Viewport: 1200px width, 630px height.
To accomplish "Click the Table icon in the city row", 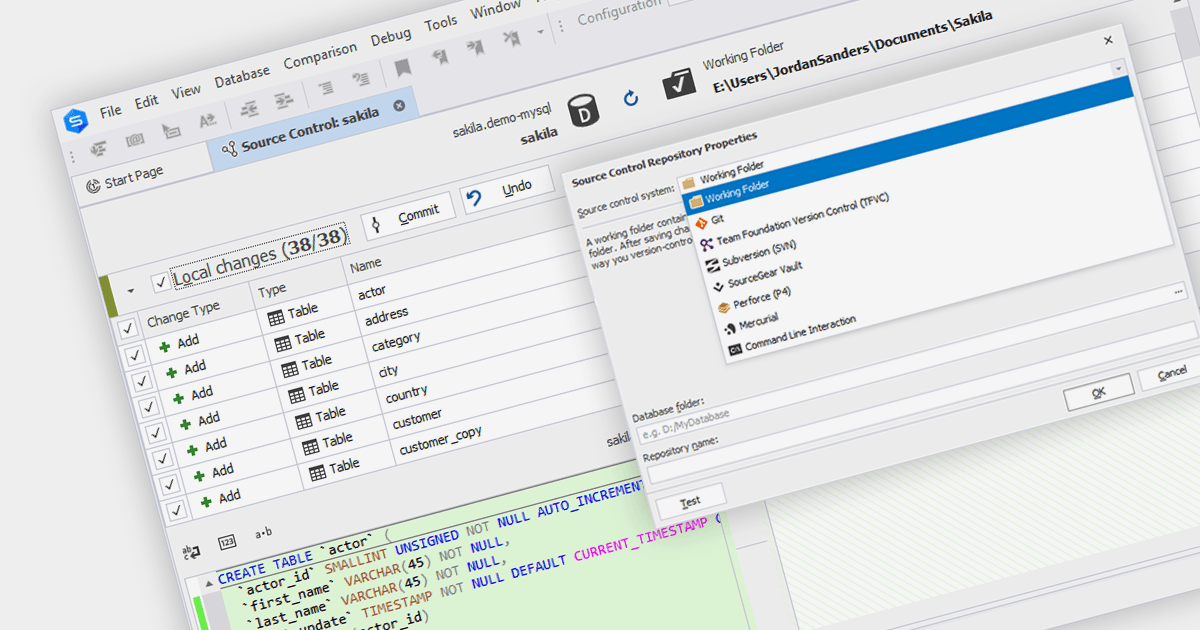I will tap(297, 394).
